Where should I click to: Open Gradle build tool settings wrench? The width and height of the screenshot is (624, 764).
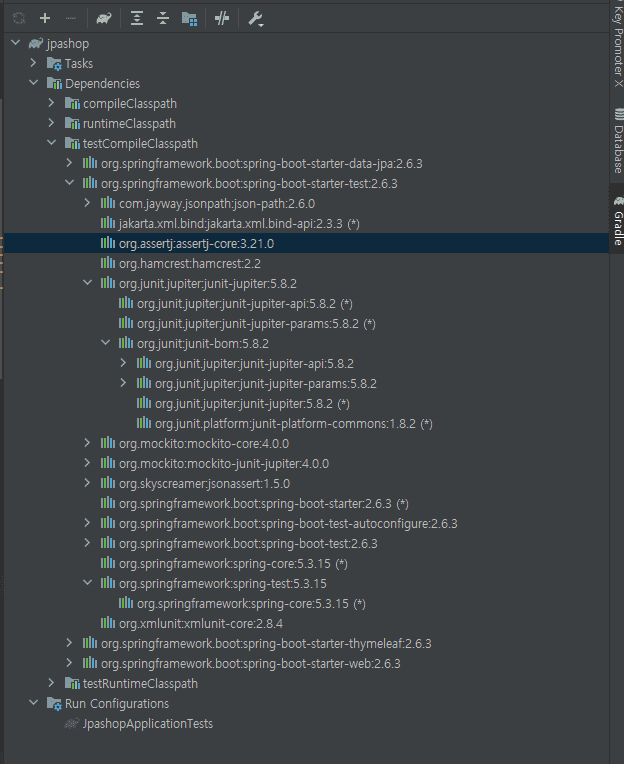click(255, 19)
